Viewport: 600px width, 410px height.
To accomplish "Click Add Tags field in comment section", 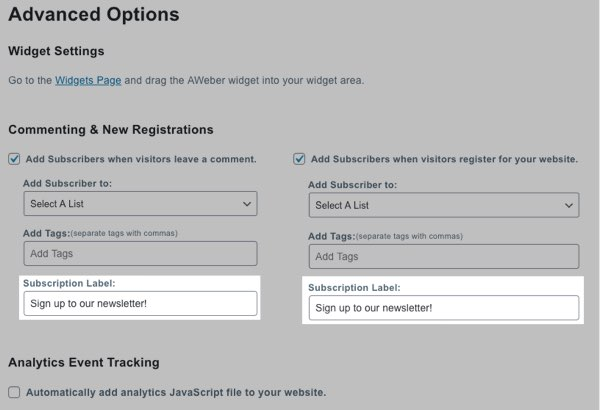I will 140,254.
